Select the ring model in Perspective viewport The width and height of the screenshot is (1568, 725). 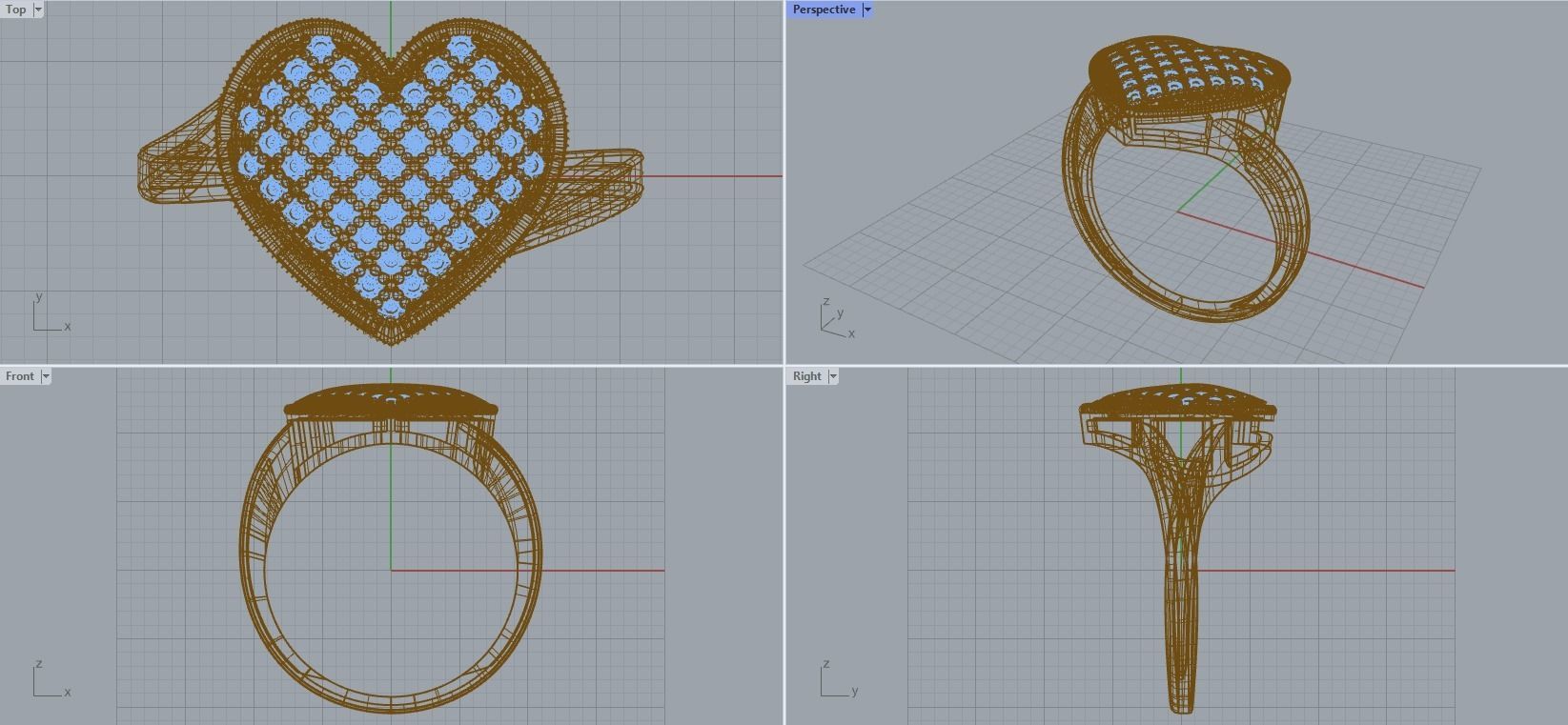[x=1187, y=179]
